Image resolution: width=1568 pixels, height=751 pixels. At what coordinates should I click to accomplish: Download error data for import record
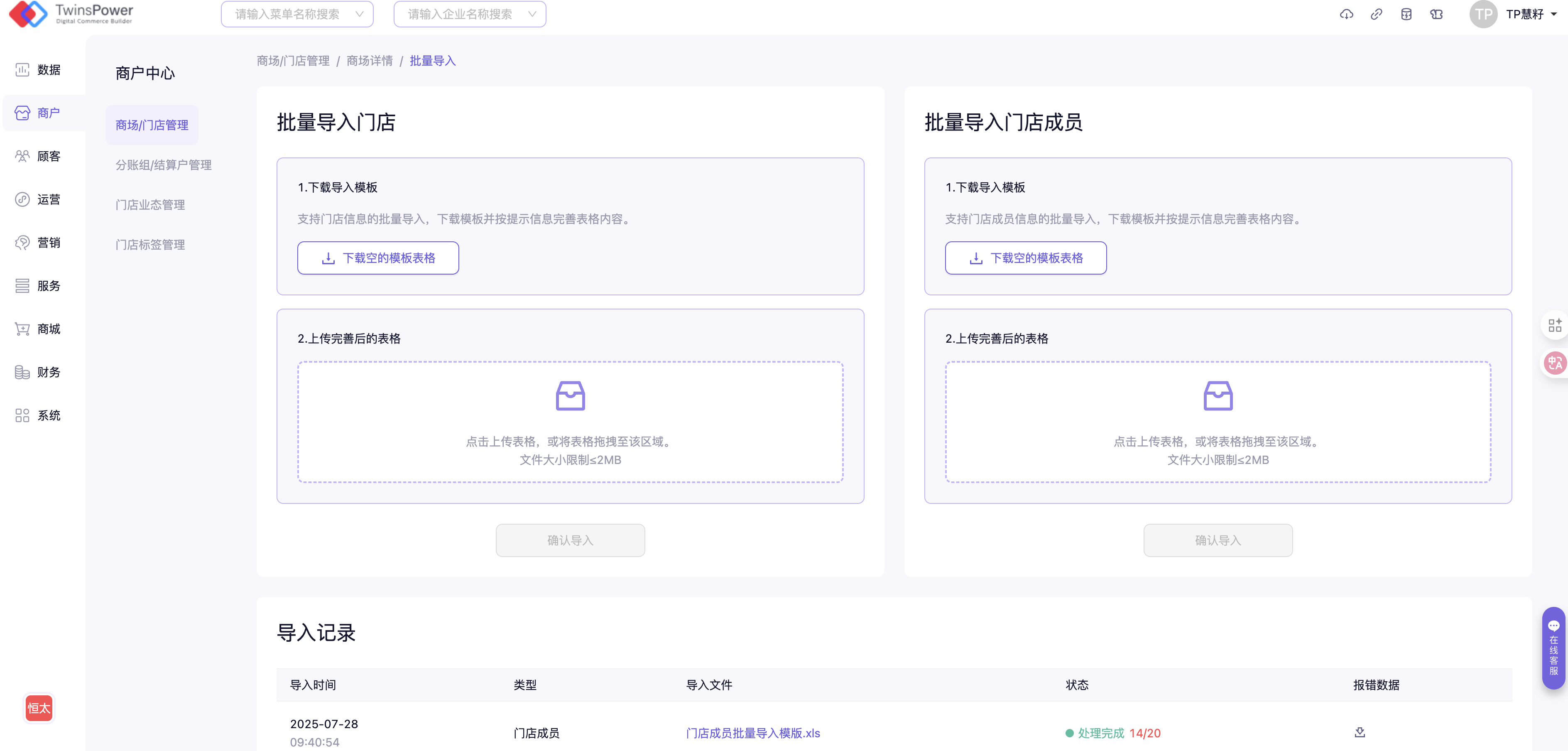[x=1360, y=732]
